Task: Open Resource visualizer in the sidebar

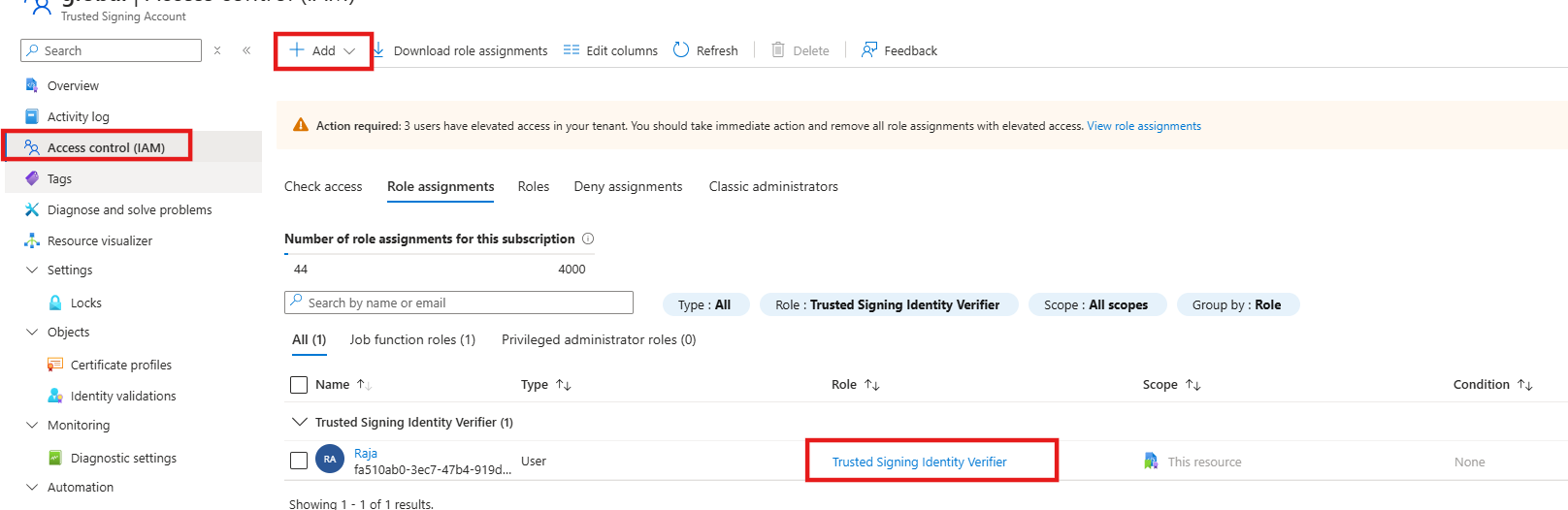Action: 100,240
